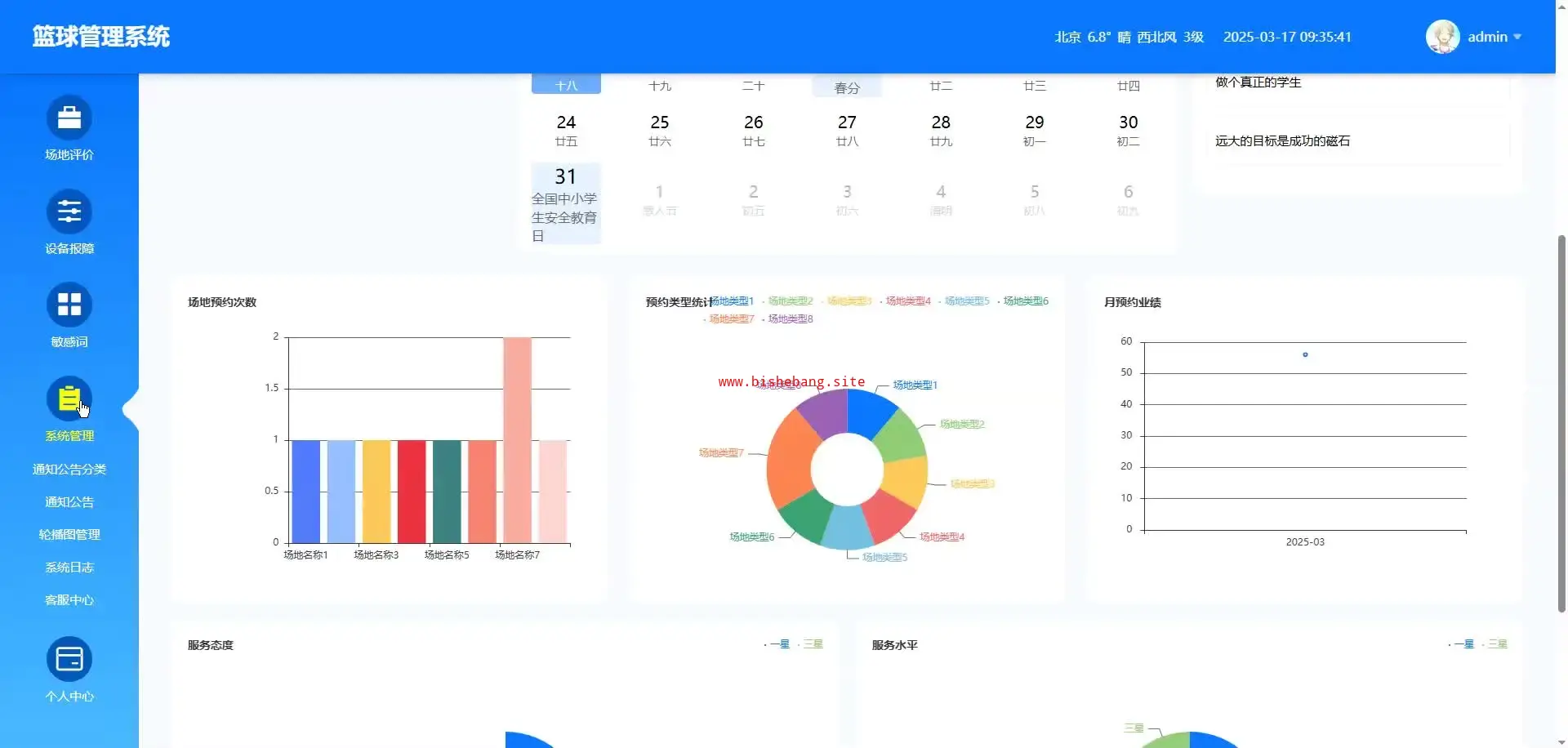Expand the admin dropdown arrow
The width and height of the screenshot is (1568, 748).
click(1517, 37)
